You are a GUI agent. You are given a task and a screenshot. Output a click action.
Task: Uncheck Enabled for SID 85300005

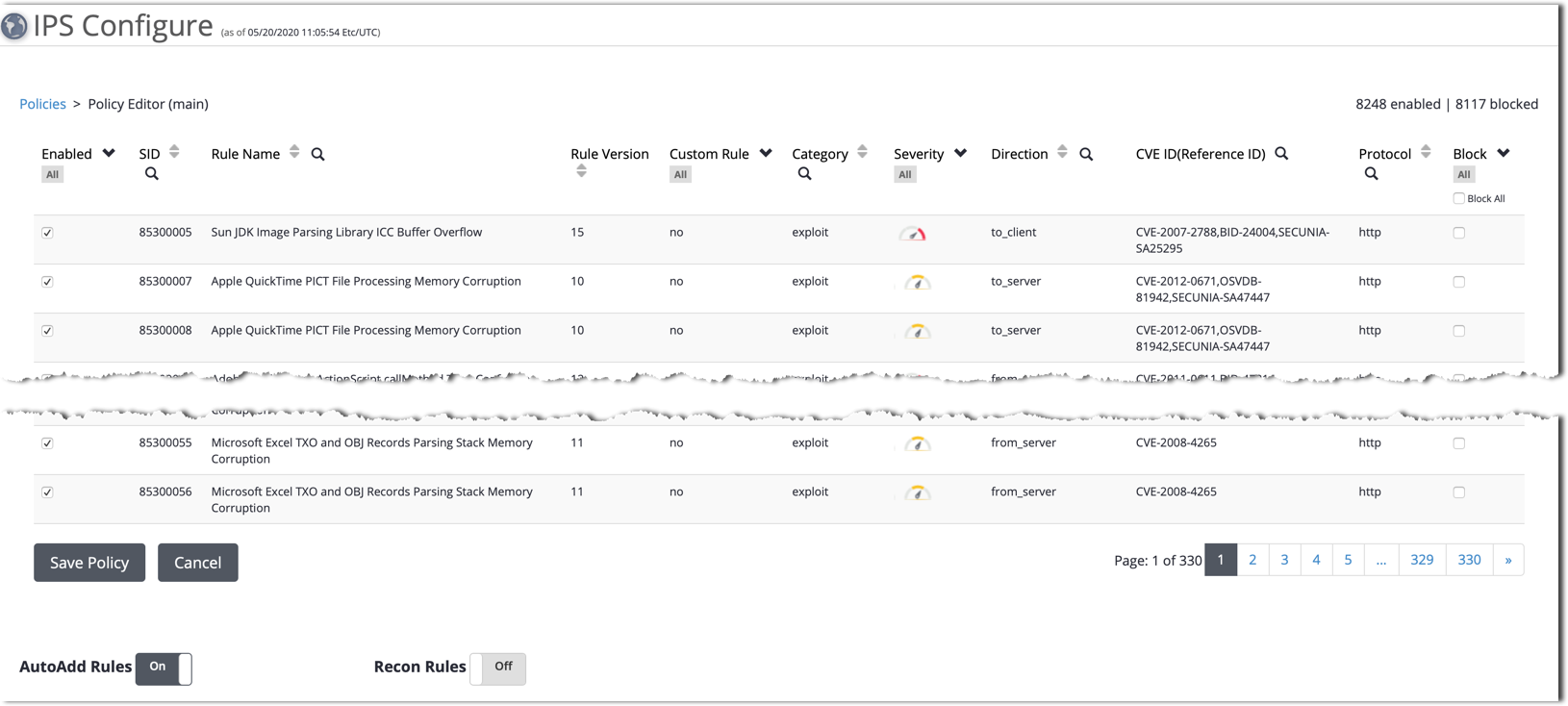[x=47, y=233]
